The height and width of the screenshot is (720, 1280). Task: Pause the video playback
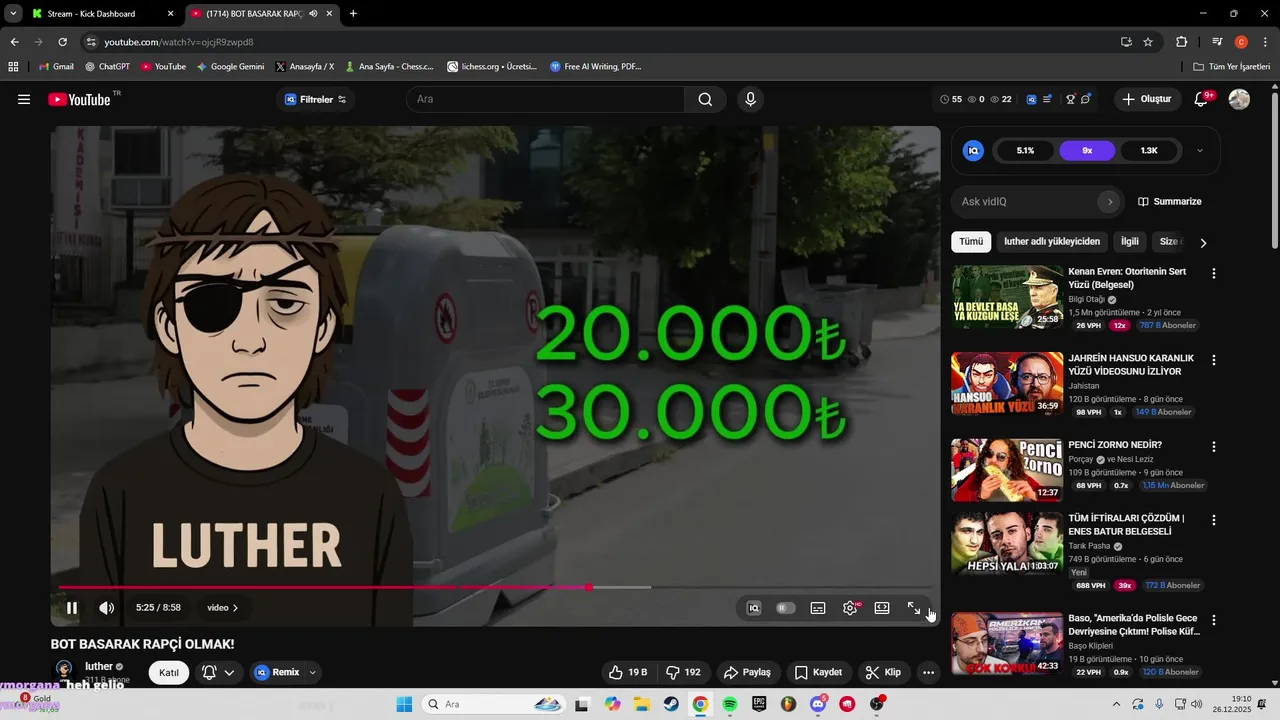click(x=72, y=608)
